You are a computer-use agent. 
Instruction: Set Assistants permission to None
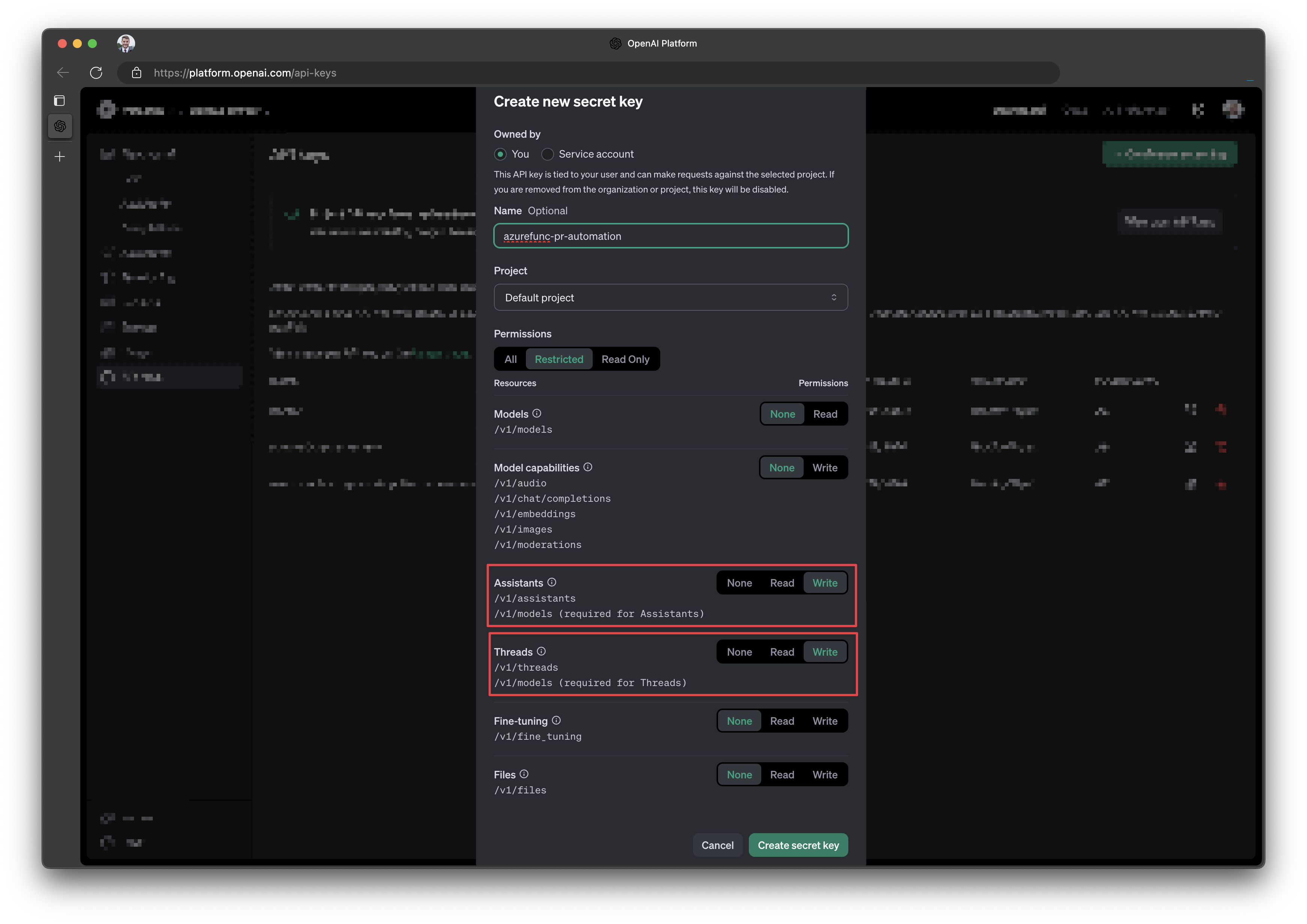click(739, 583)
